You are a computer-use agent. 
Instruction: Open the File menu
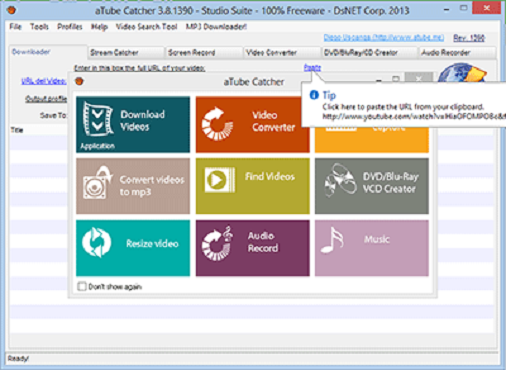click(15, 26)
